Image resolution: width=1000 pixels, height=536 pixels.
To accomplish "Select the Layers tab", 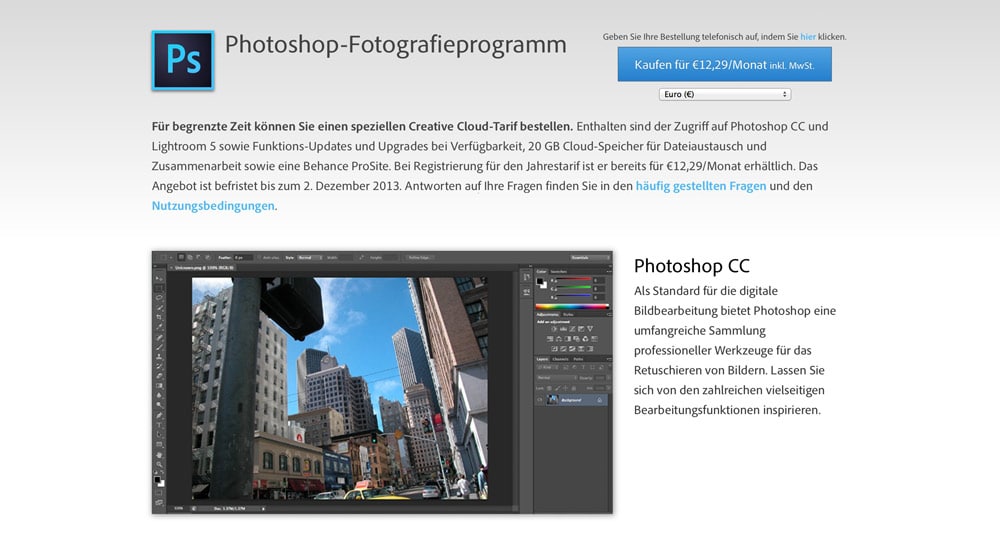I will point(542,359).
